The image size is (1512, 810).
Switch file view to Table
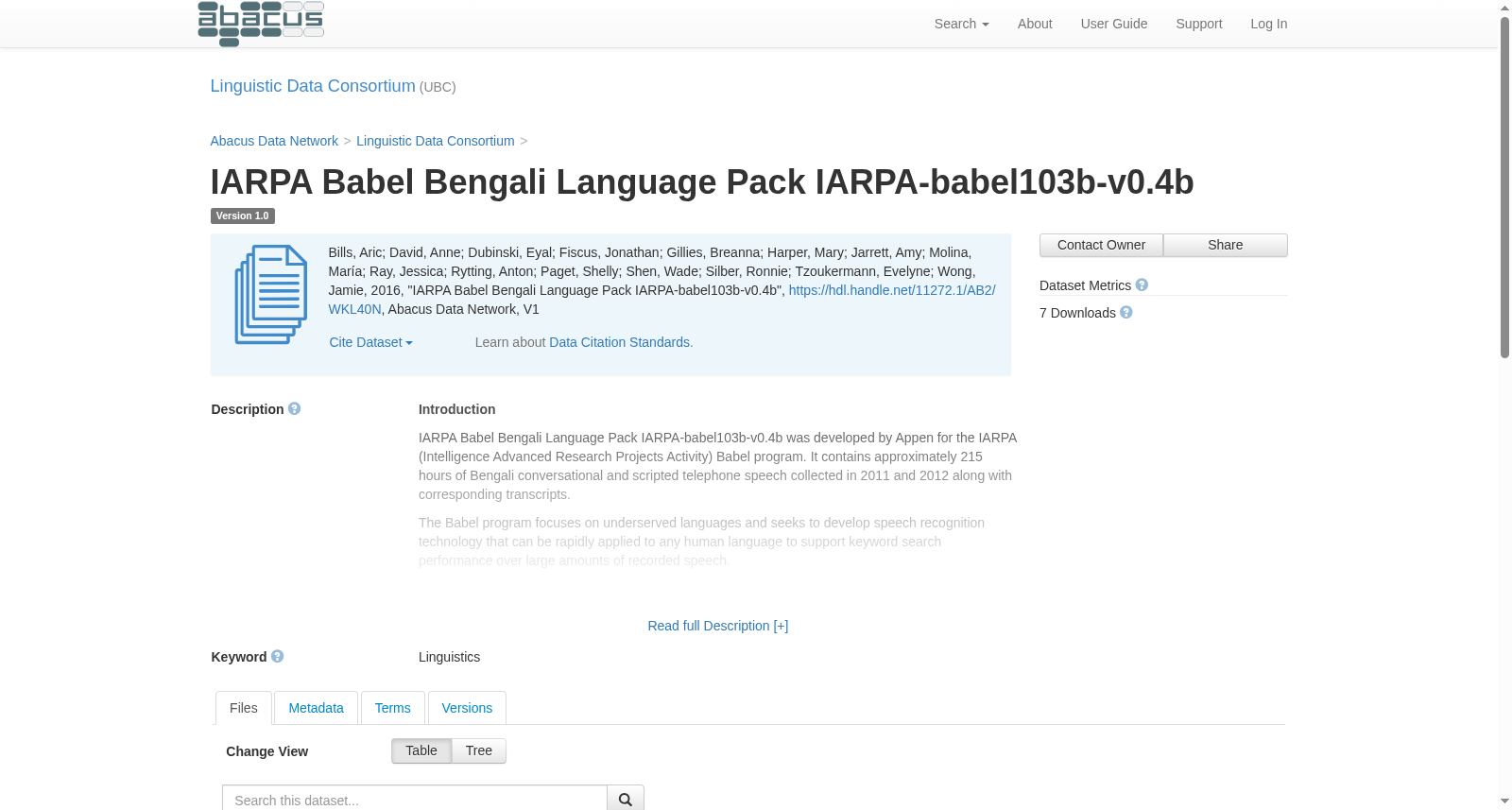[421, 750]
